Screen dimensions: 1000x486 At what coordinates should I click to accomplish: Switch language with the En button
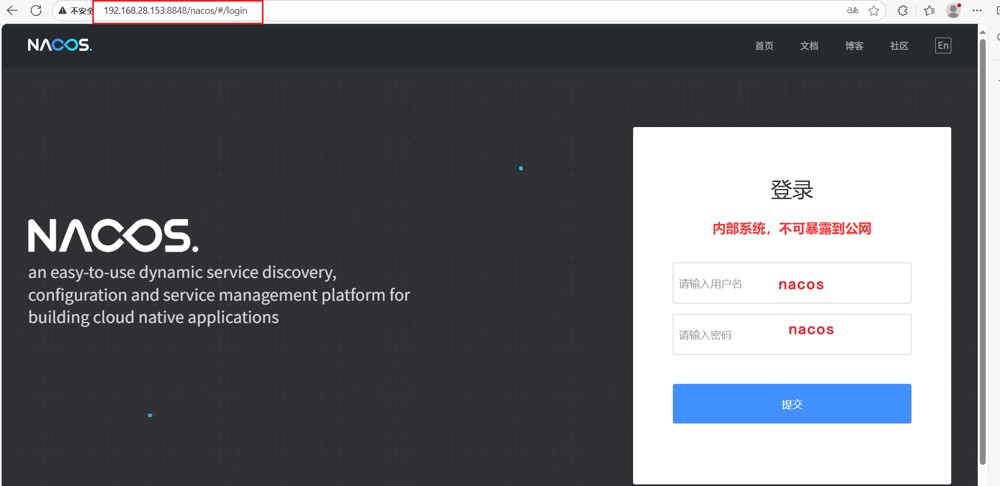pos(943,45)
